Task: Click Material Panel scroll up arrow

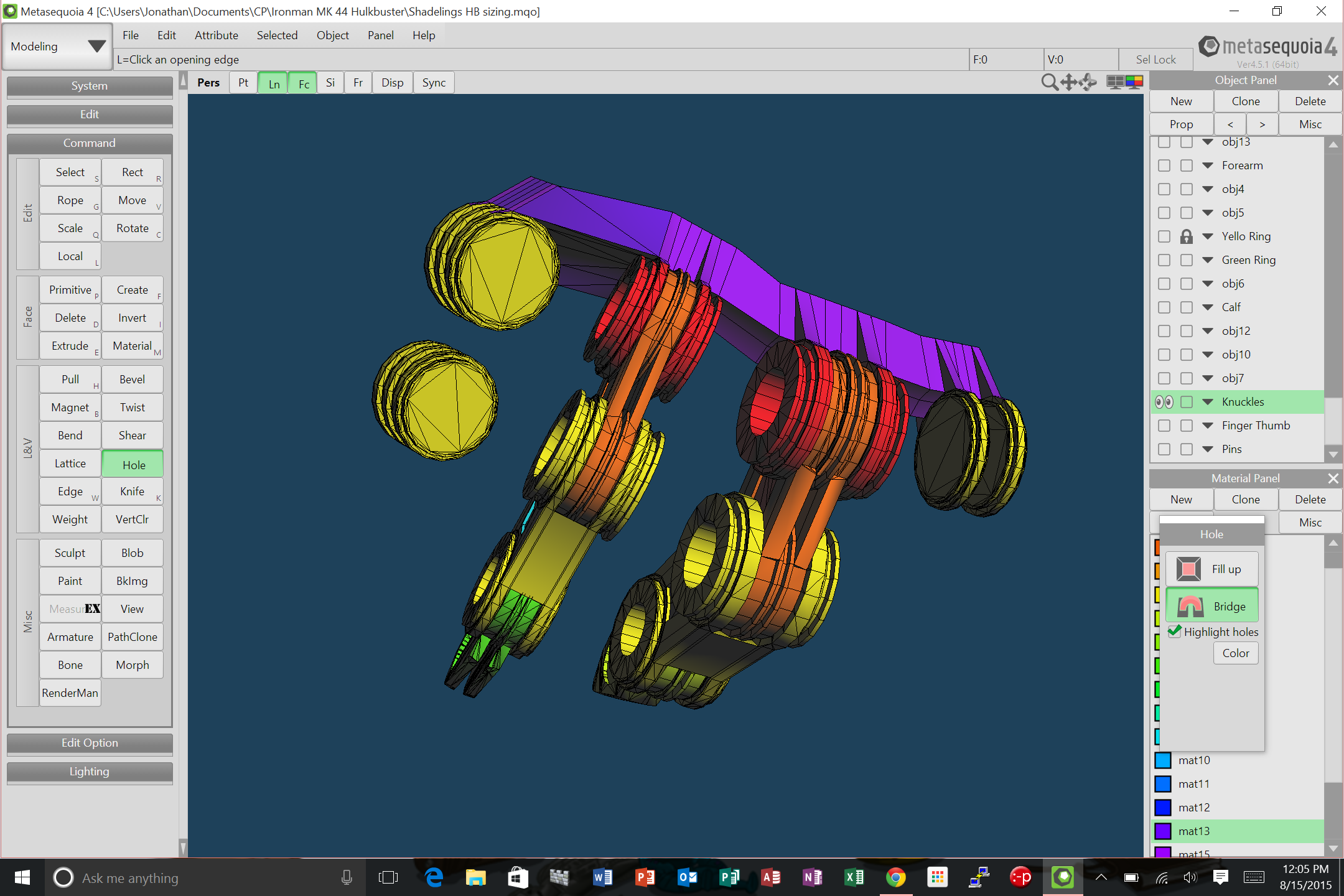Action: 1333,543
